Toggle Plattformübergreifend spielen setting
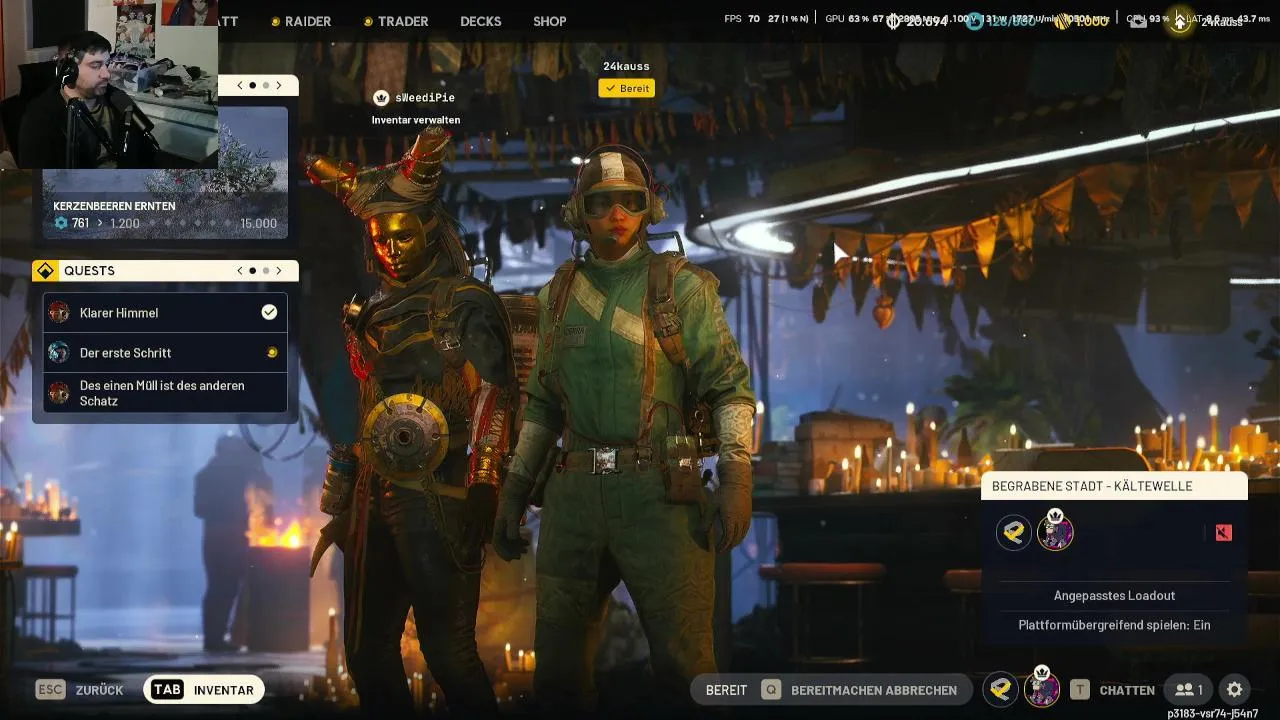 point(1114,625)
